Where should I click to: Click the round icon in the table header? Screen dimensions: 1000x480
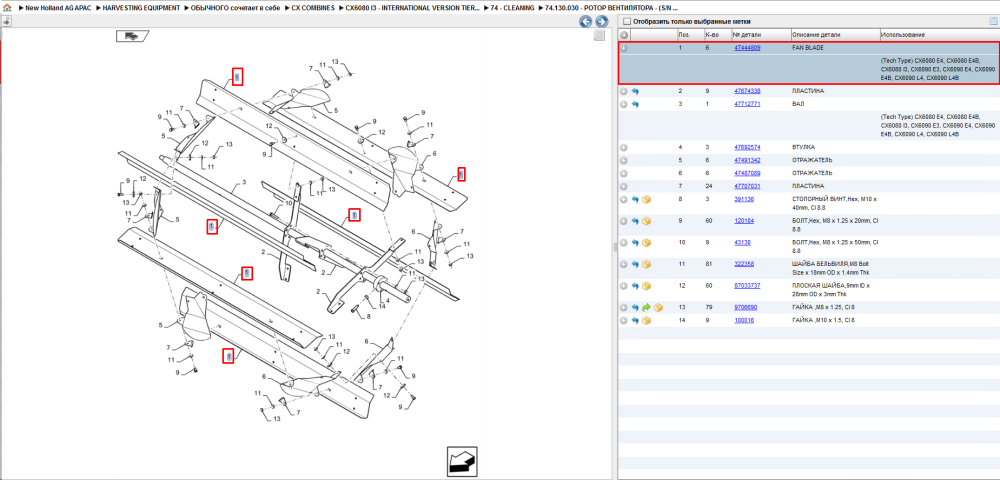pos(624,34)
